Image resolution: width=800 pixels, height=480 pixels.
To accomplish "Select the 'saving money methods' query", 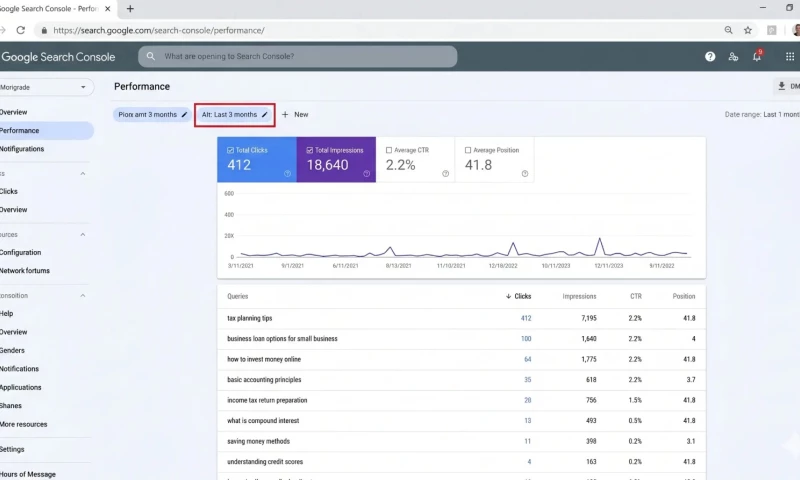I will coord(461,441).
